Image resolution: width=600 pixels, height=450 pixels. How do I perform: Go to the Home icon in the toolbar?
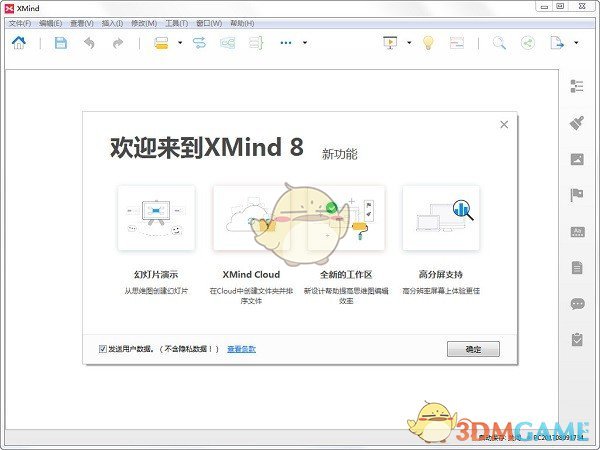19,42
